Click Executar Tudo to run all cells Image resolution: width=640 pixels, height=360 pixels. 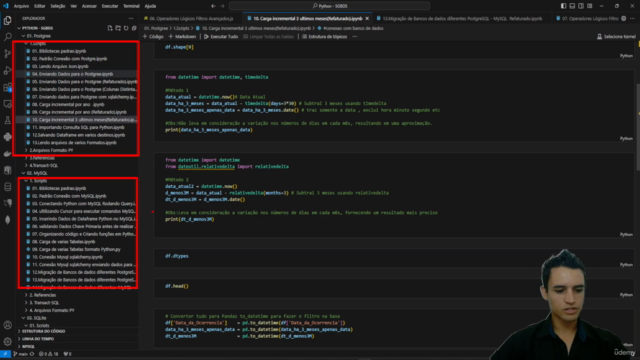coord(221,36)
